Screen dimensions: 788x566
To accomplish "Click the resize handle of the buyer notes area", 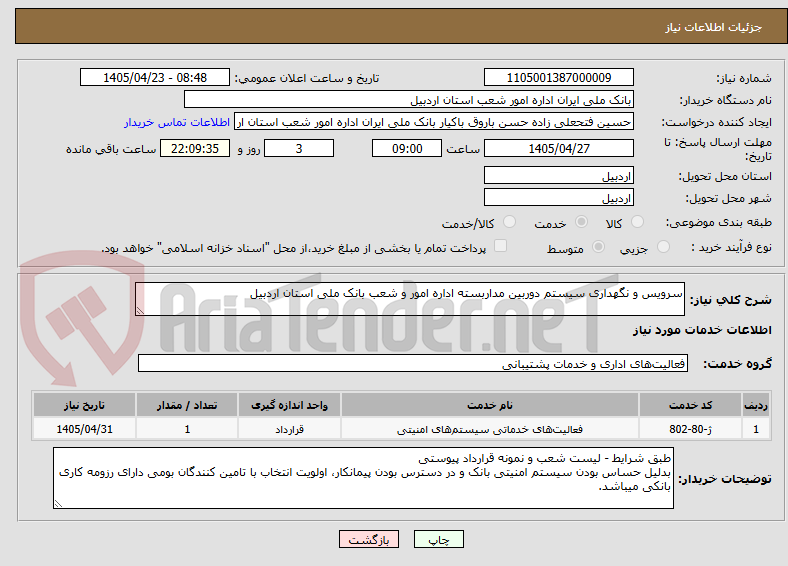I will [58, 504].
